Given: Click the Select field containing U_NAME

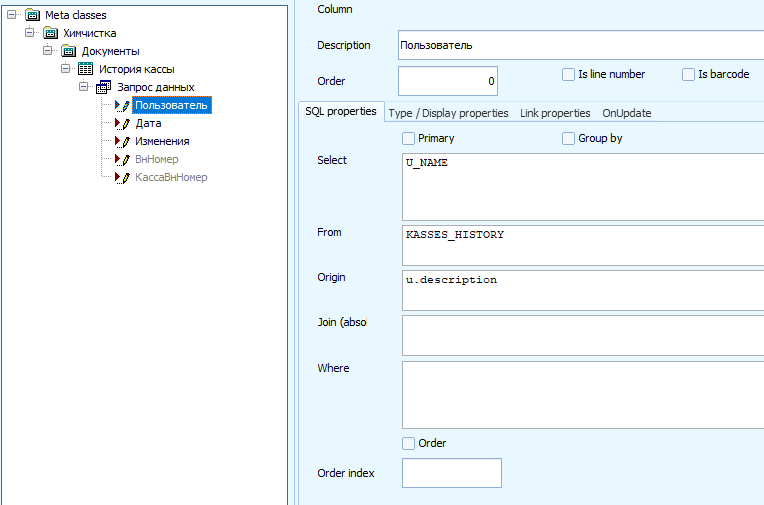Looking at the screenshot, I should click(x=583, y=187).
